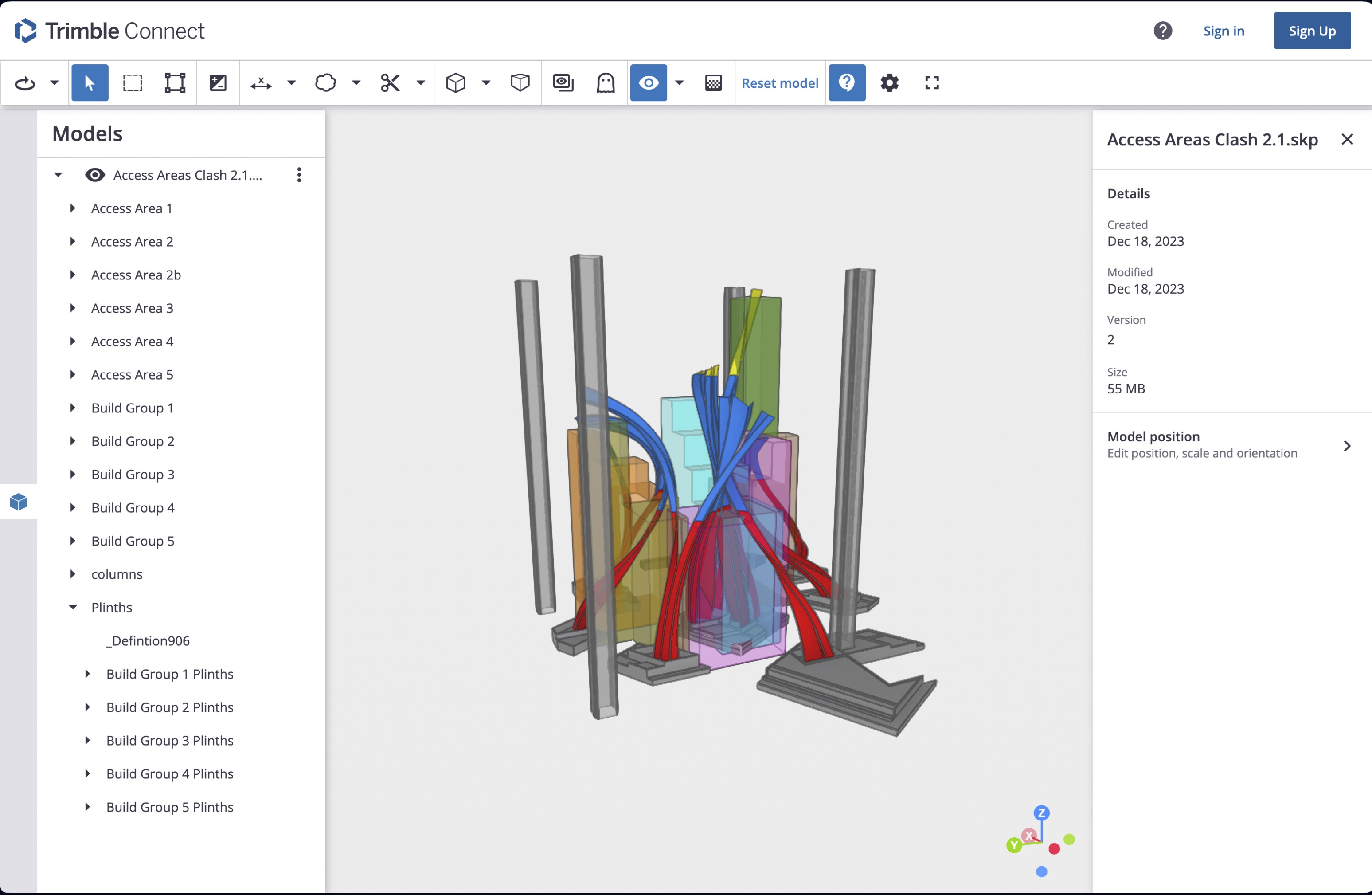The image size is (1372, 895).
Task: Toggle visibility of Access Areas Clash model
Action: (x=94, y=175)
